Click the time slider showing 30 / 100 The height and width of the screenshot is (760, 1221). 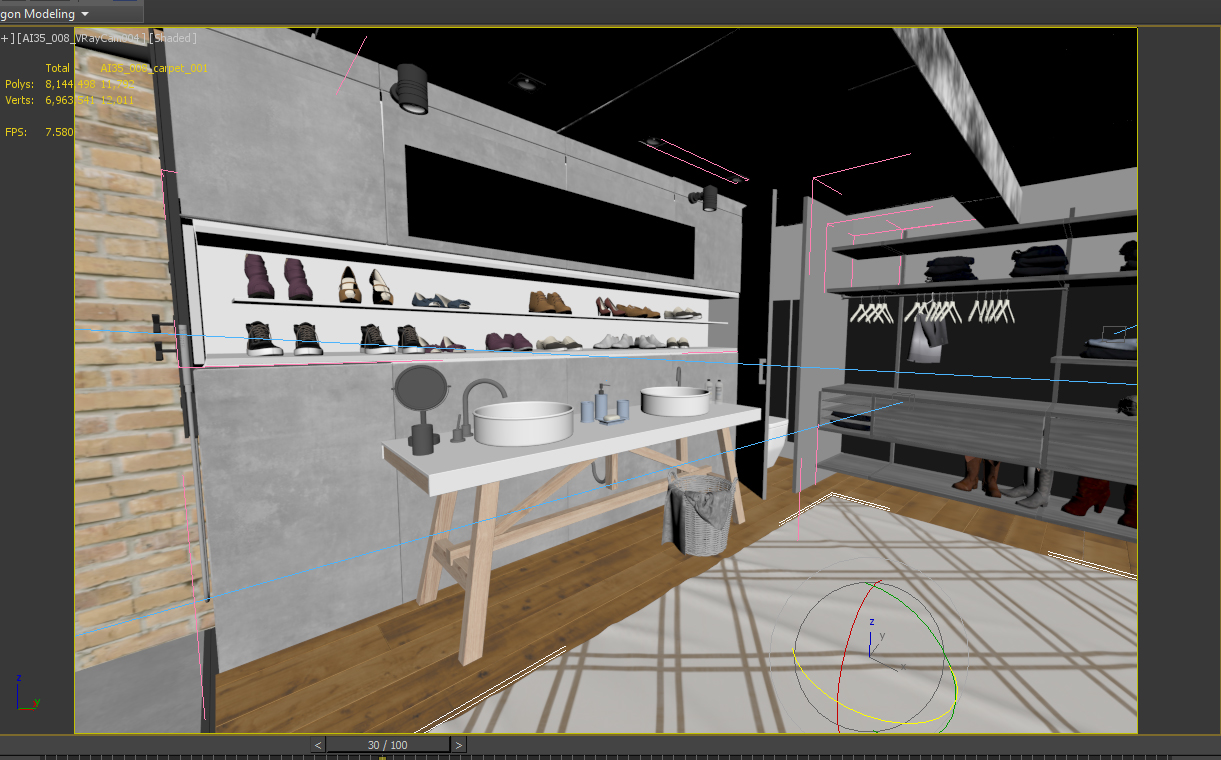[x=388, y=745]
